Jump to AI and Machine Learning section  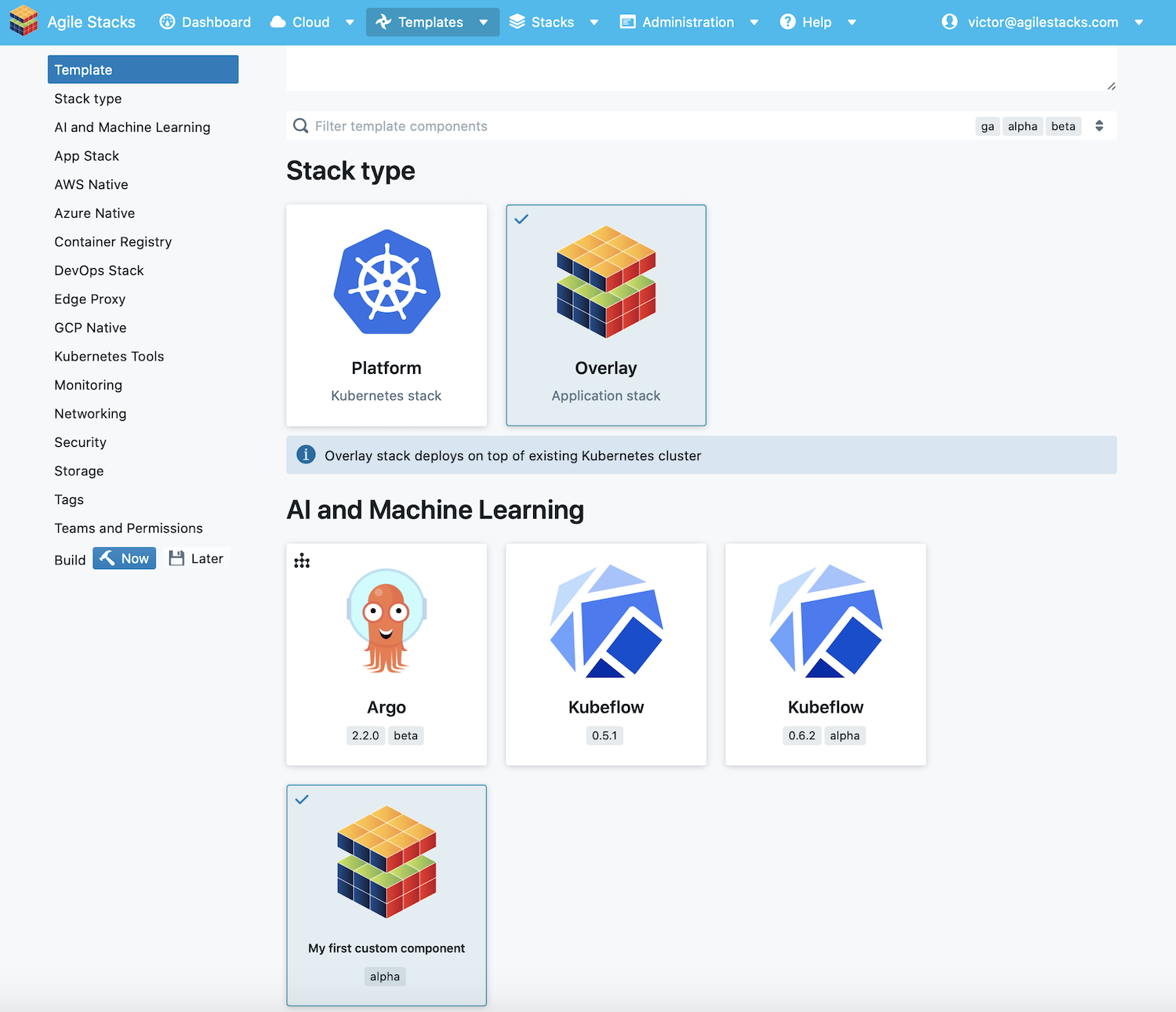pos(132,127)
